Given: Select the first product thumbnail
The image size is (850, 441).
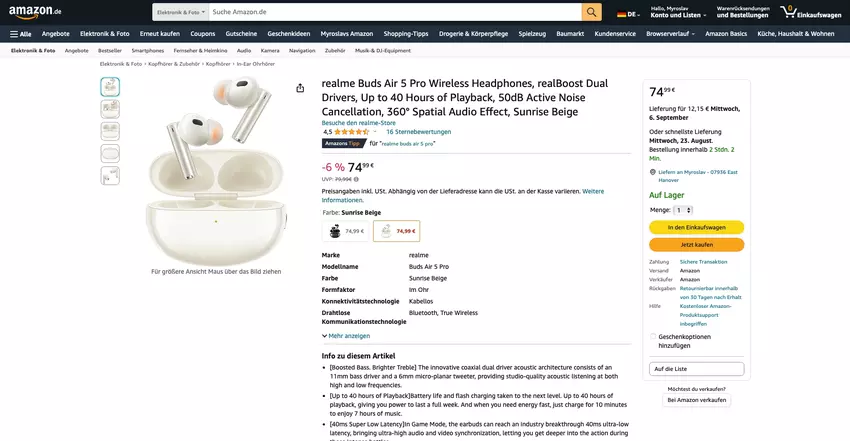Looking at the screenshot, I should click(110, 87).
